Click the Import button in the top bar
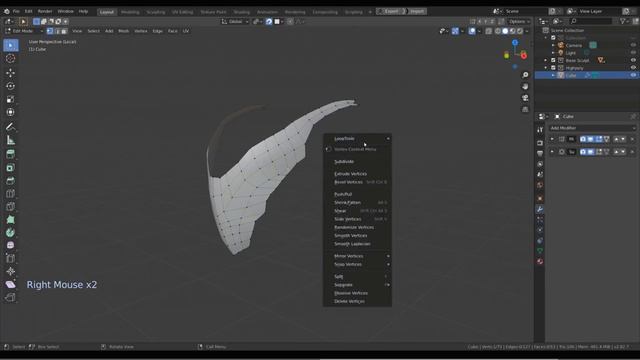Image resolution: width=640 pixels, height=360 pixels. click(416, 11)
